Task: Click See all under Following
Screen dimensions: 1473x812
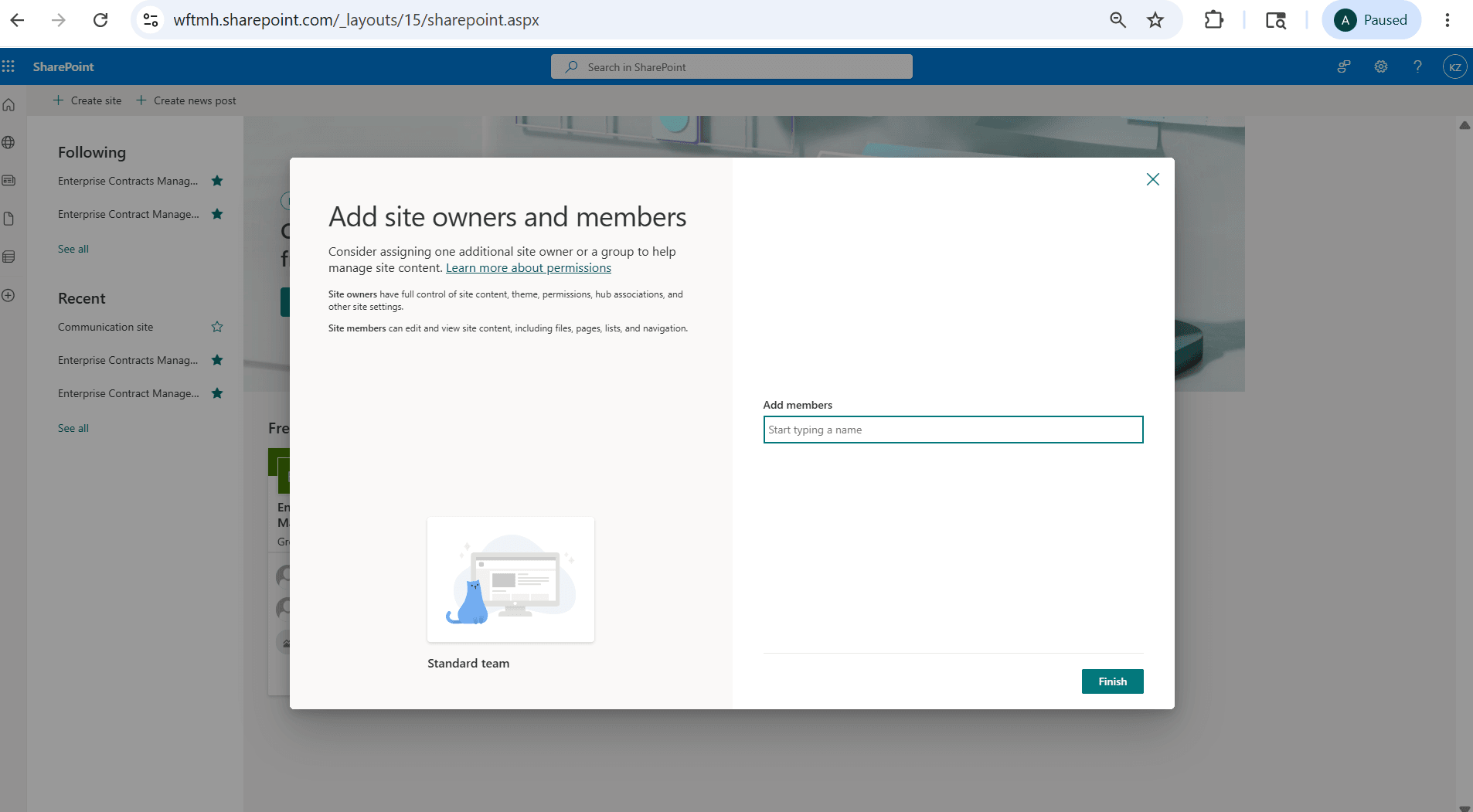Action: (73, 249)
